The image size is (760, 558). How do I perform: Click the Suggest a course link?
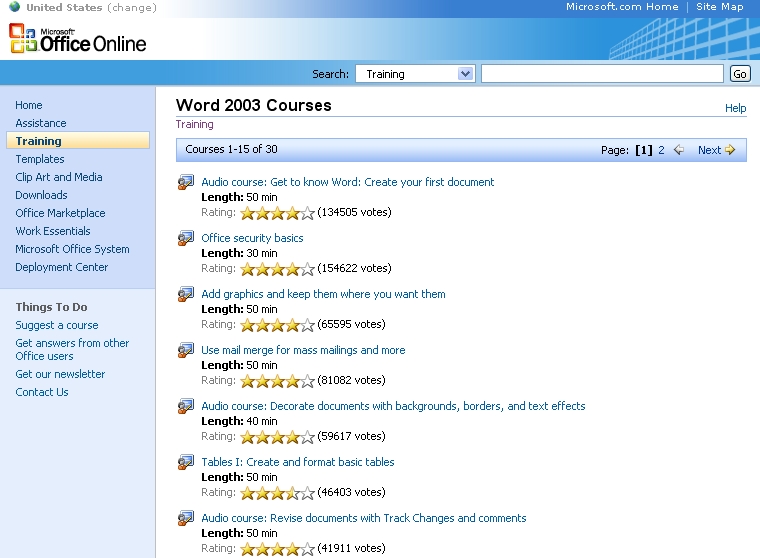click(57, 325)
